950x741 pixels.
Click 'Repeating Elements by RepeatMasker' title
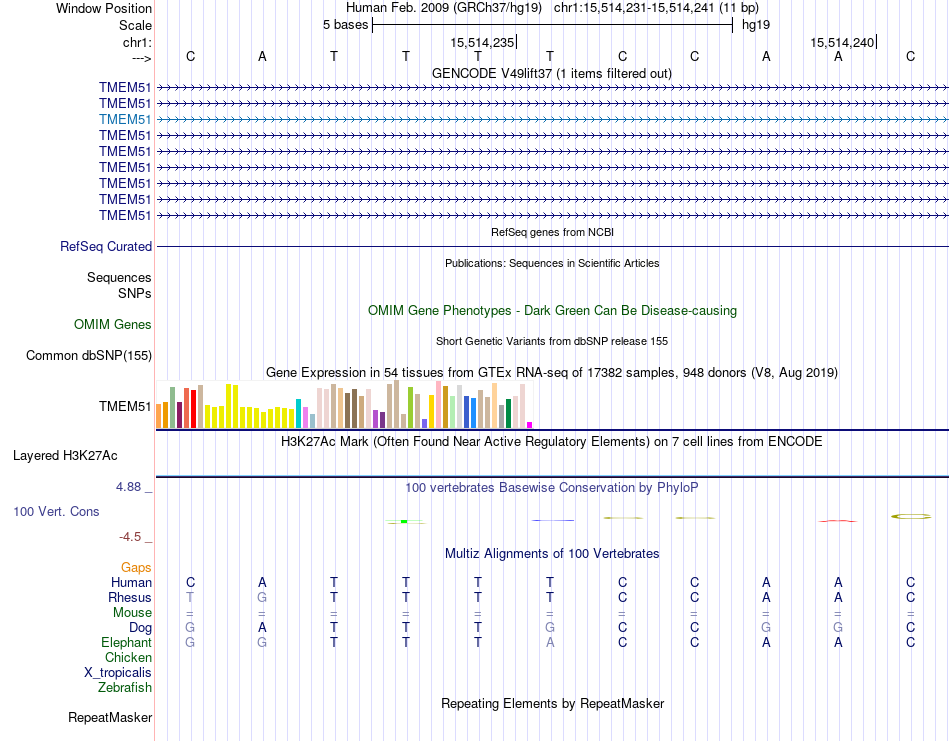coord(552,703)
